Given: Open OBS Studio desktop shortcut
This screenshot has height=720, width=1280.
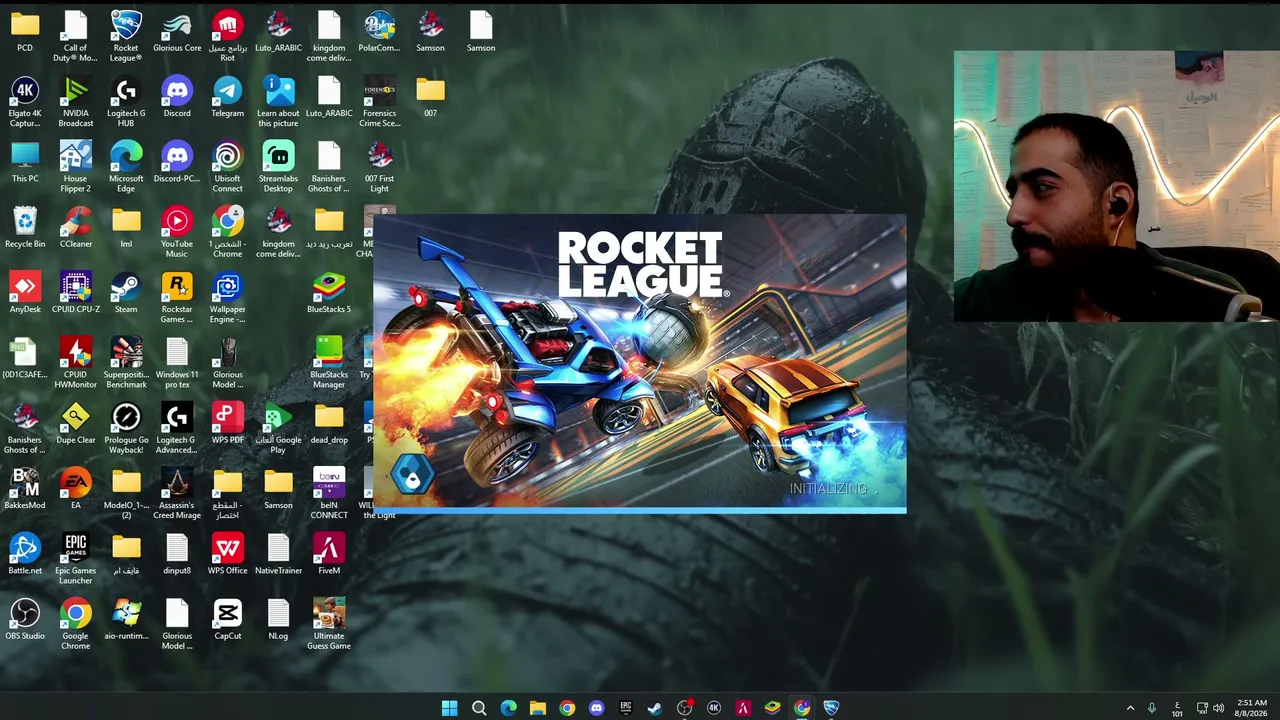Looking at the screenshot, I should click(25, 620).
